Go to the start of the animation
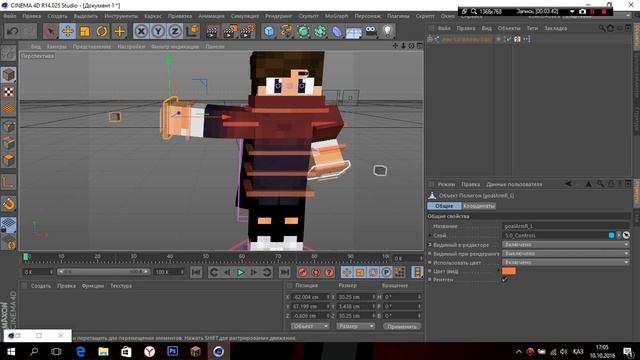The height and width of the screenshot is (360, 640). coord(196,272)
